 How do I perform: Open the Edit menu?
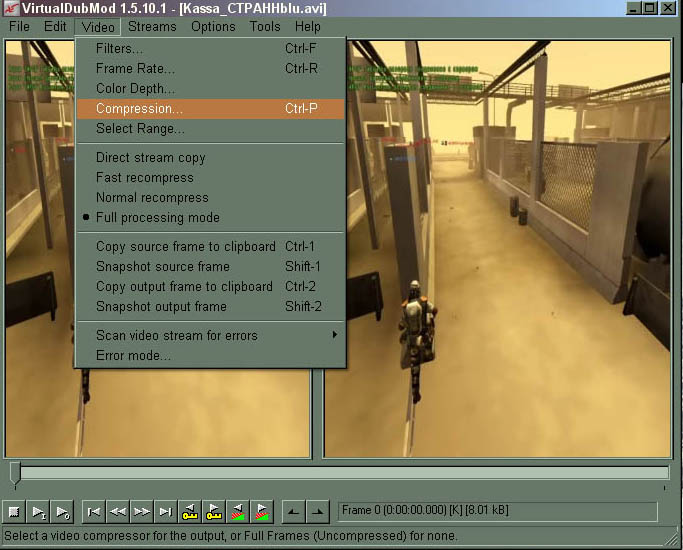55,27
